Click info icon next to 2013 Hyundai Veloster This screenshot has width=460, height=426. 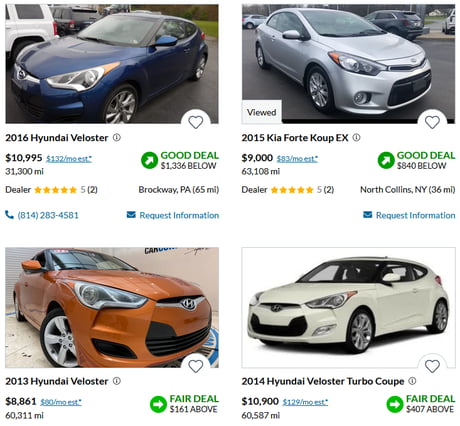(x=117, y=381)
